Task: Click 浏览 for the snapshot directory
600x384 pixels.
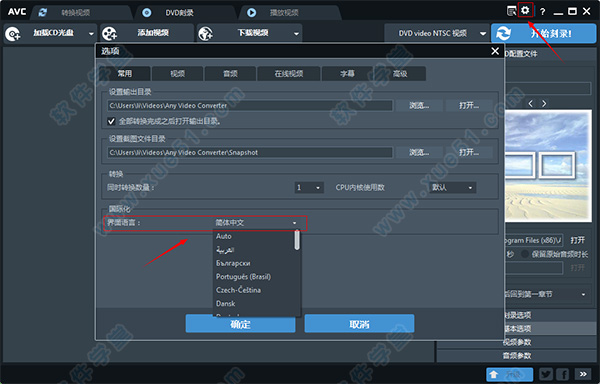Action: click(x=419, y=152)
